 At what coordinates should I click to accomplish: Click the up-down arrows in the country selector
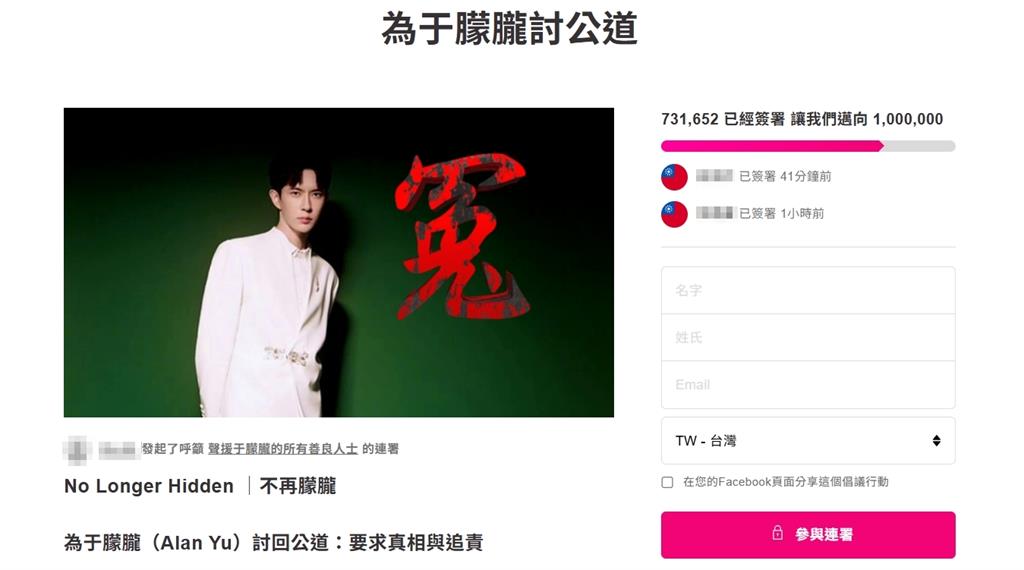[936, 441]
